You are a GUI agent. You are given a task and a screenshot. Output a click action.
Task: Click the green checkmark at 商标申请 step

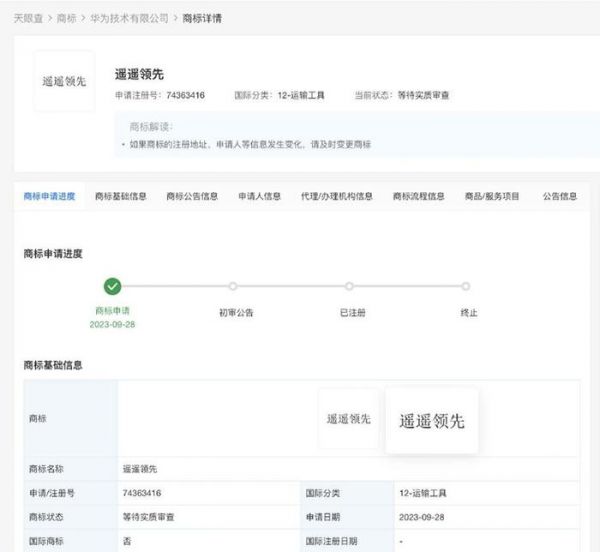point(113,286)
